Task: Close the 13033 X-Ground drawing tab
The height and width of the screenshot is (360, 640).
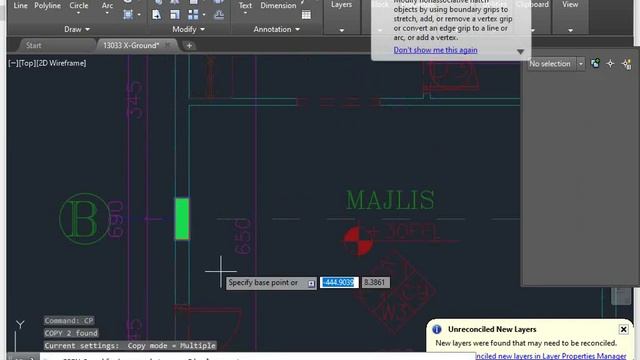Action: pos(167,45)
